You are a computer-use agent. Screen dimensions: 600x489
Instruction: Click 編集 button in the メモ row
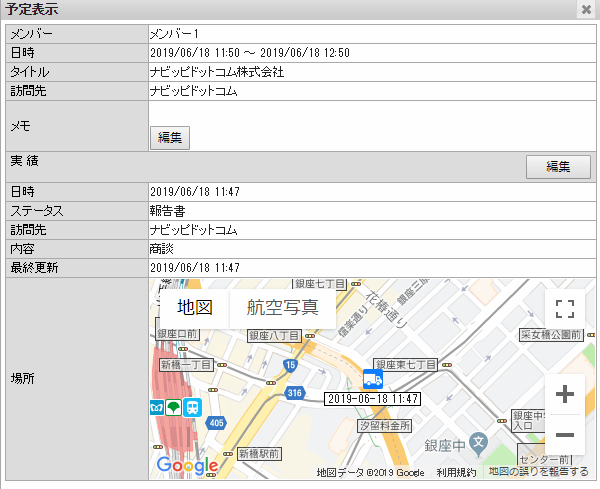tap(169, 138)
